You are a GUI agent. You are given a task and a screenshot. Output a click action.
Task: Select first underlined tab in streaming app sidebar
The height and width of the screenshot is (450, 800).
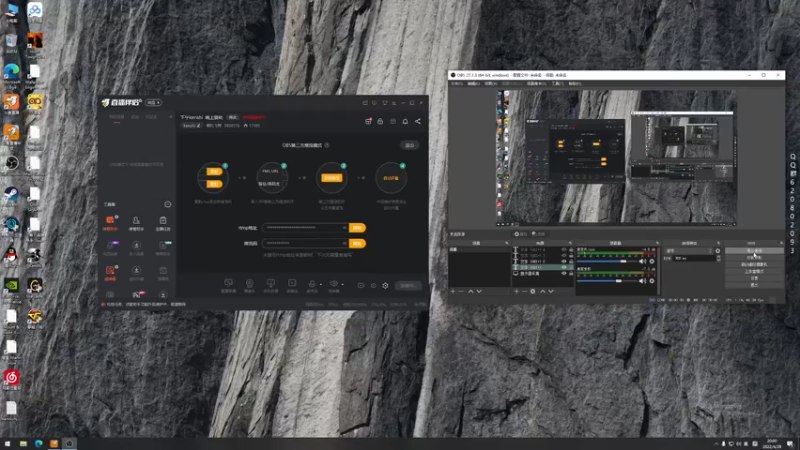click(117, 118)
